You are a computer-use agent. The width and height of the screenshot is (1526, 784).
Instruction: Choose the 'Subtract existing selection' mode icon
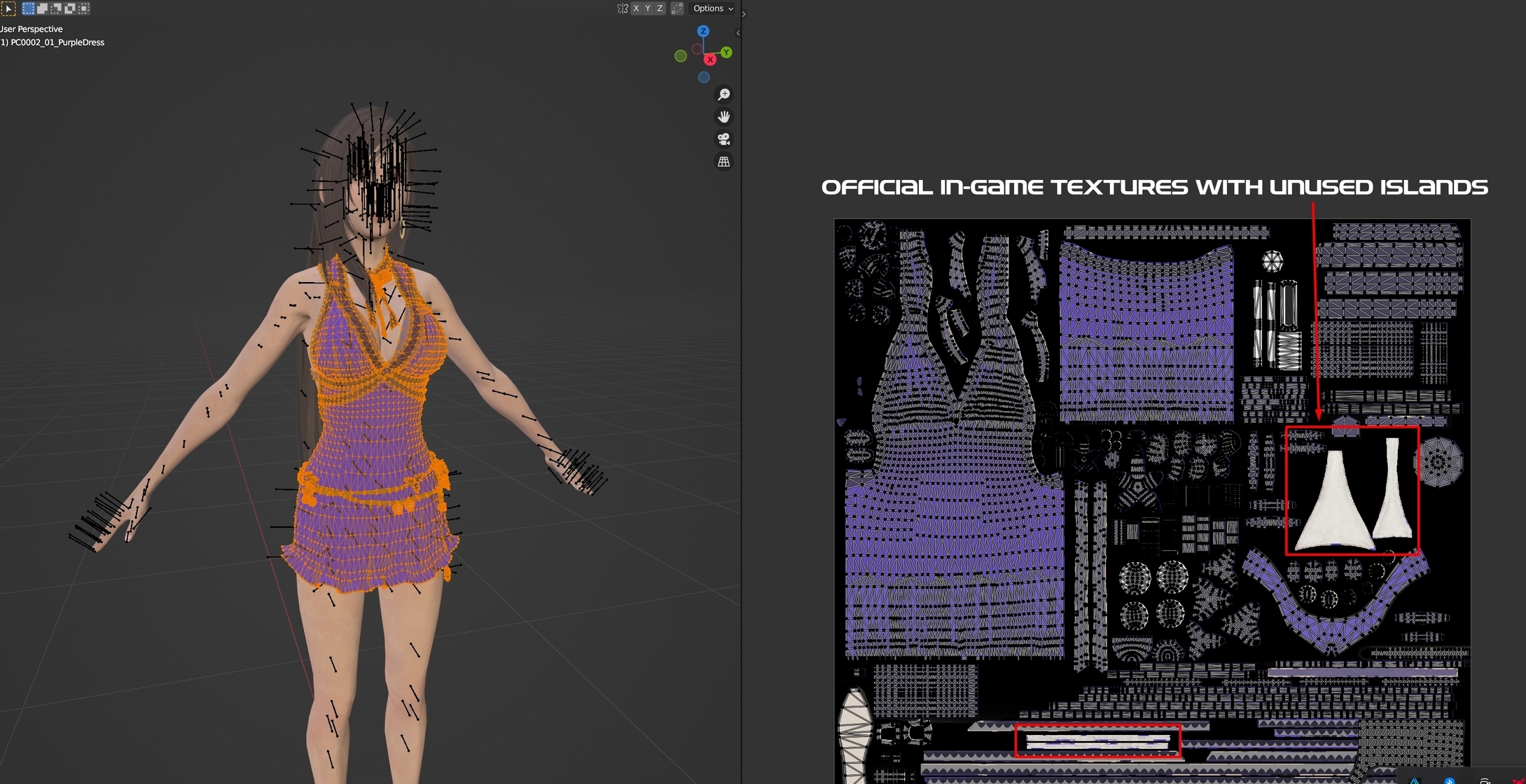[x=56, y=8]
